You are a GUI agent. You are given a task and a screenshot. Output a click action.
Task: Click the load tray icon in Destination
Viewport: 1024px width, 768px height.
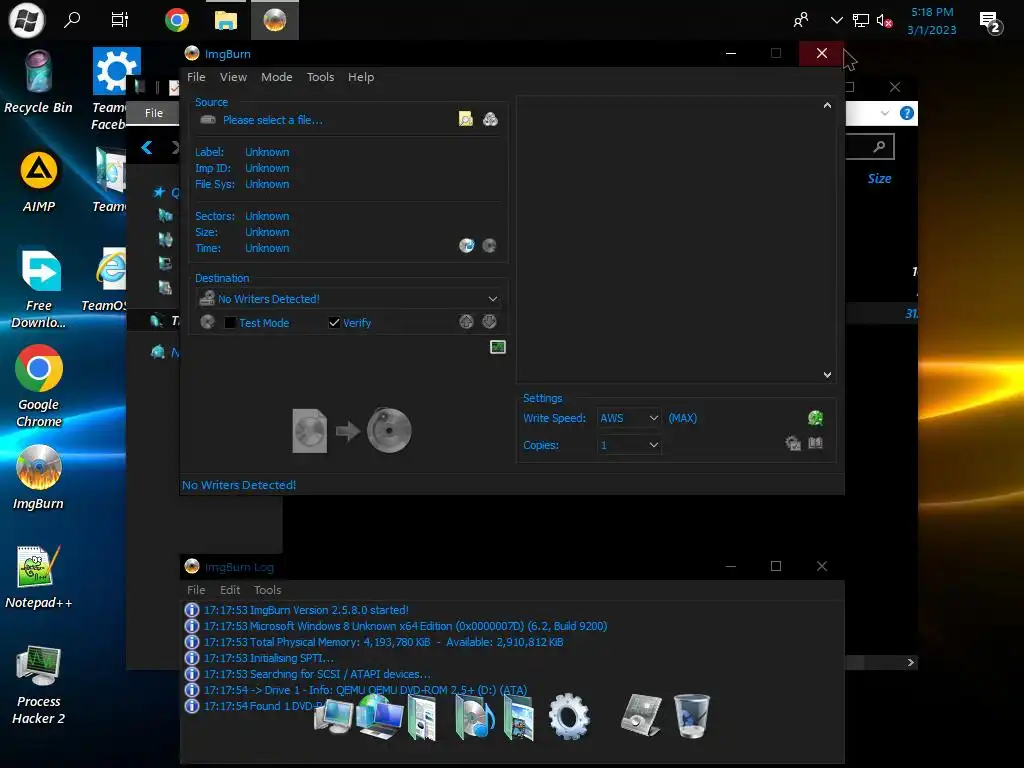pyautogui.click(x=489, y=321)
